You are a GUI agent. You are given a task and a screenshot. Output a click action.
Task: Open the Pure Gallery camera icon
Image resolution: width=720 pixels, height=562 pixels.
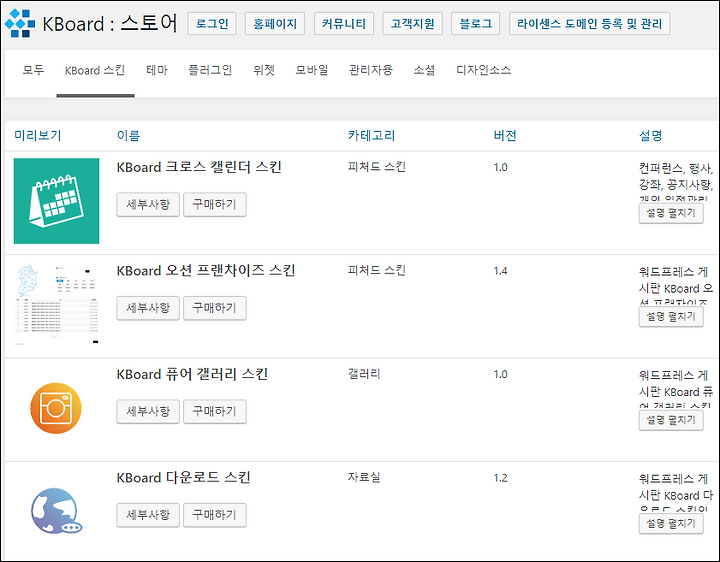pos(56,408)
